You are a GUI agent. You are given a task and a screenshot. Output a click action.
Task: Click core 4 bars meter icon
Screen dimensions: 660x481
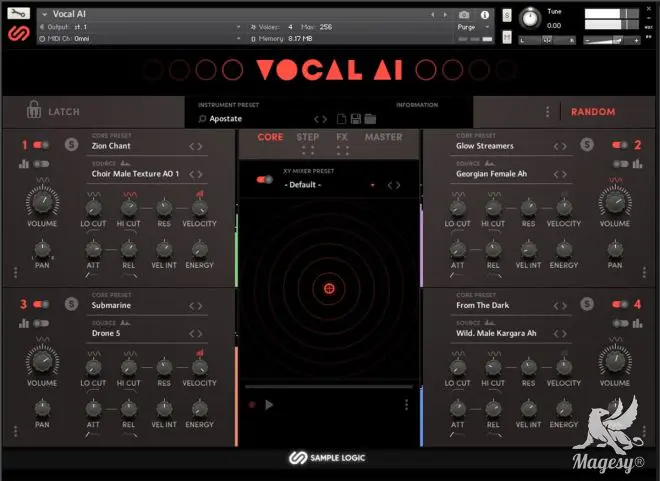(x=637, y=323)
